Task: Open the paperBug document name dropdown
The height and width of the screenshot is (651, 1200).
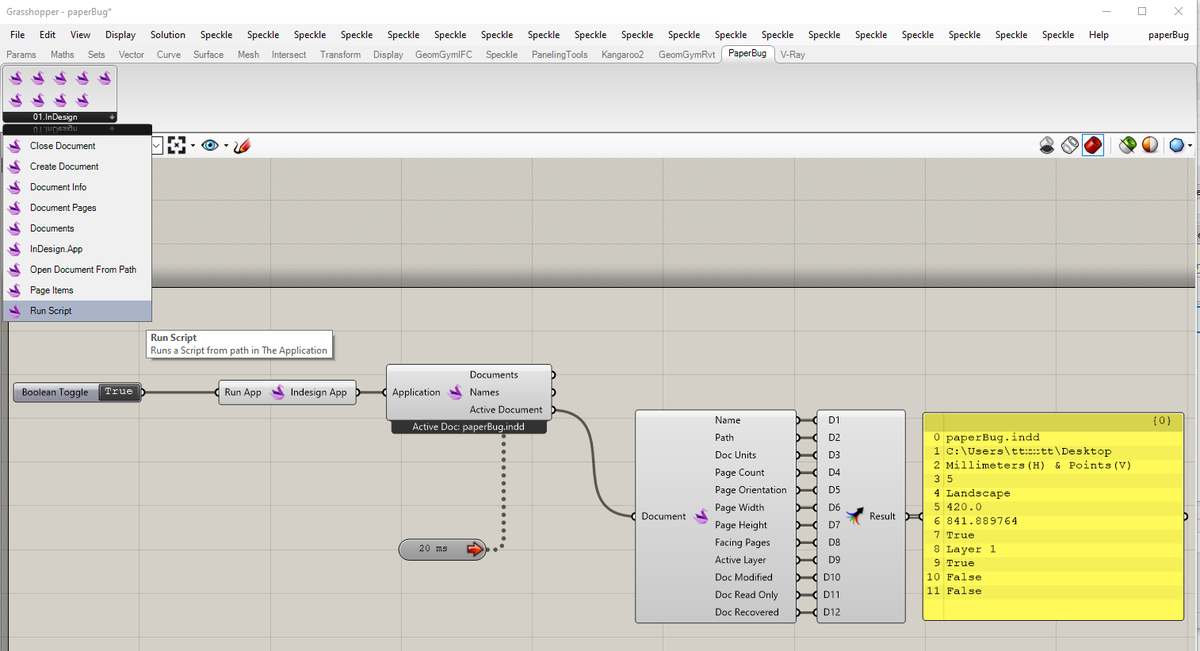Action: 1168,34
